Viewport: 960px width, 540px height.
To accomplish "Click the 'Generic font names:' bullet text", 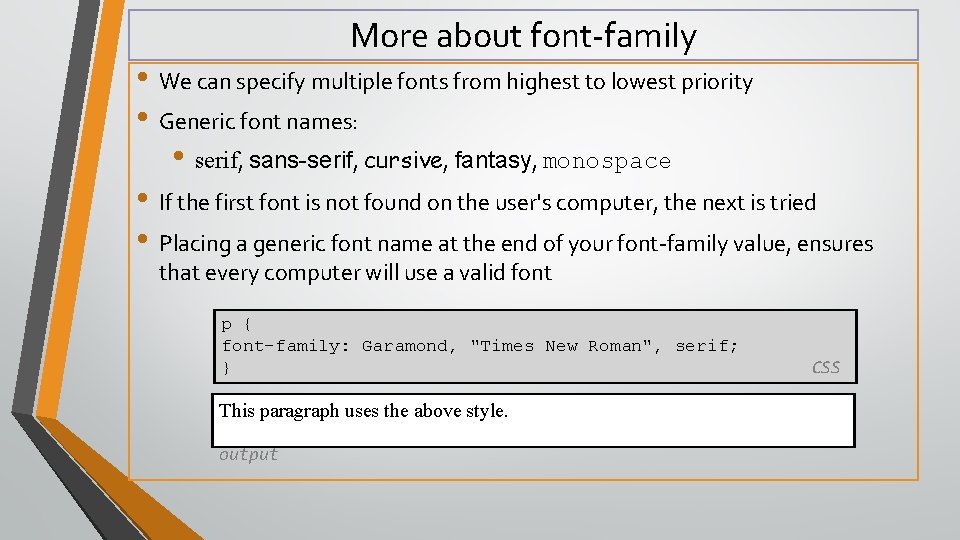I will coord(258,121).
